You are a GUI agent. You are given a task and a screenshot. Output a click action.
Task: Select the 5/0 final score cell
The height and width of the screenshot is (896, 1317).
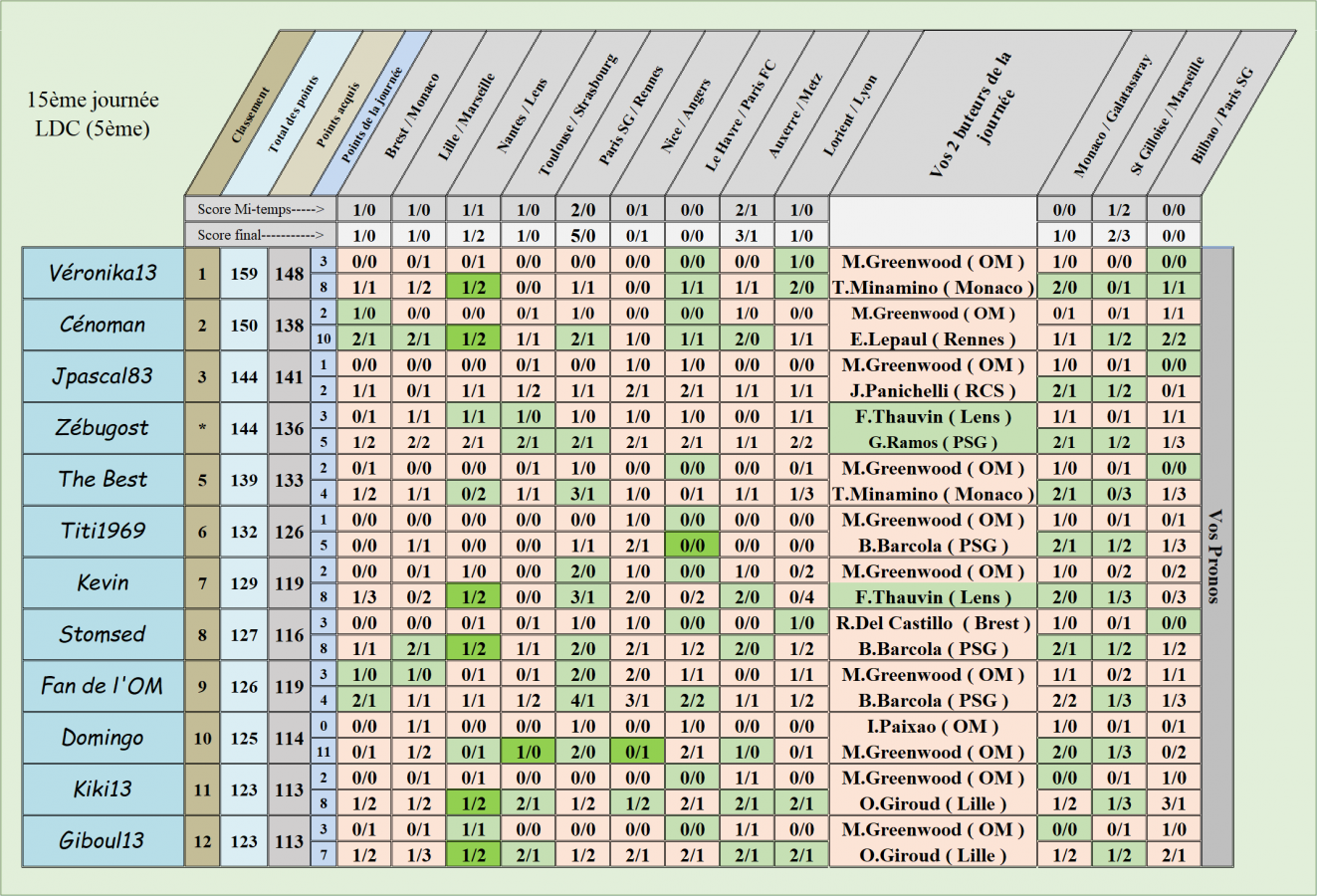click(582, 236)
